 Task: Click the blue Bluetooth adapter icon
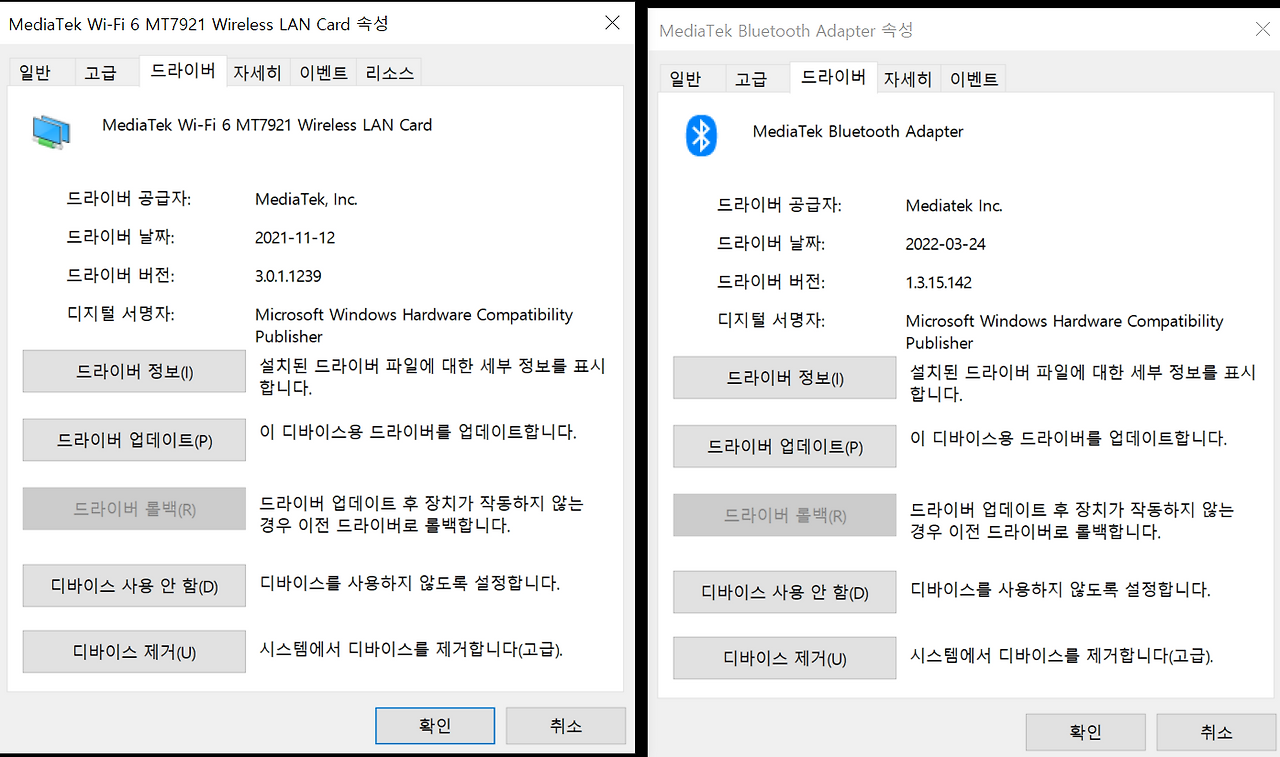pyautogui.click(x=700, y=136)
